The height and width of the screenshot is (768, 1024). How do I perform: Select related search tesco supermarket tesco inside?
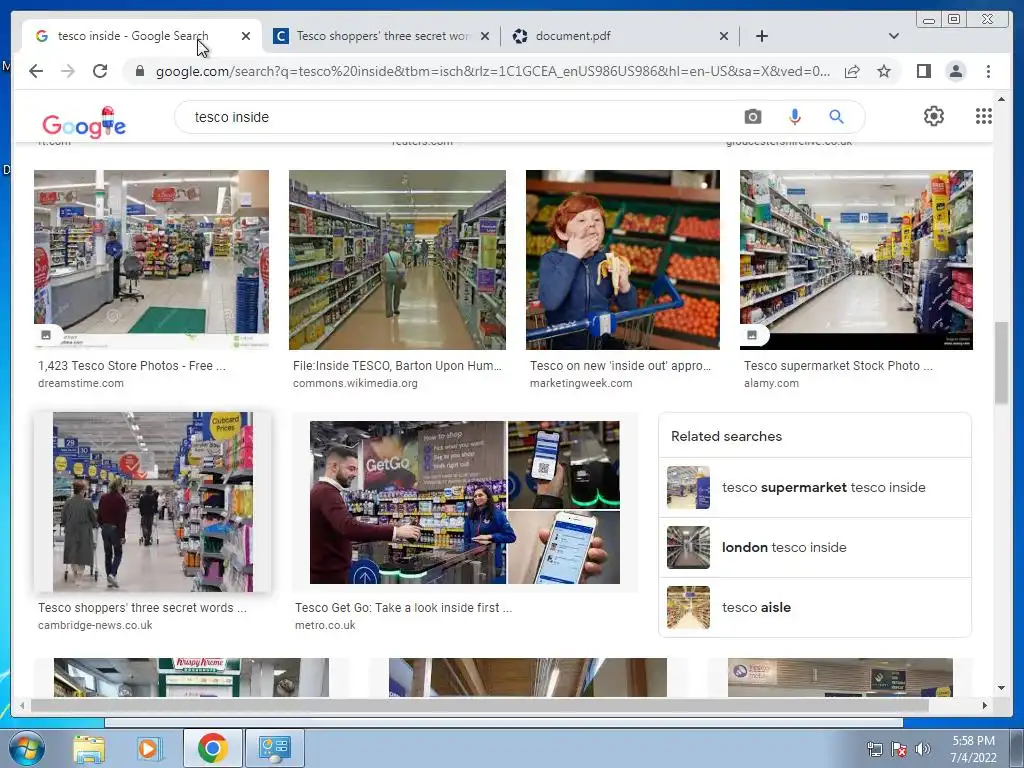815,488
